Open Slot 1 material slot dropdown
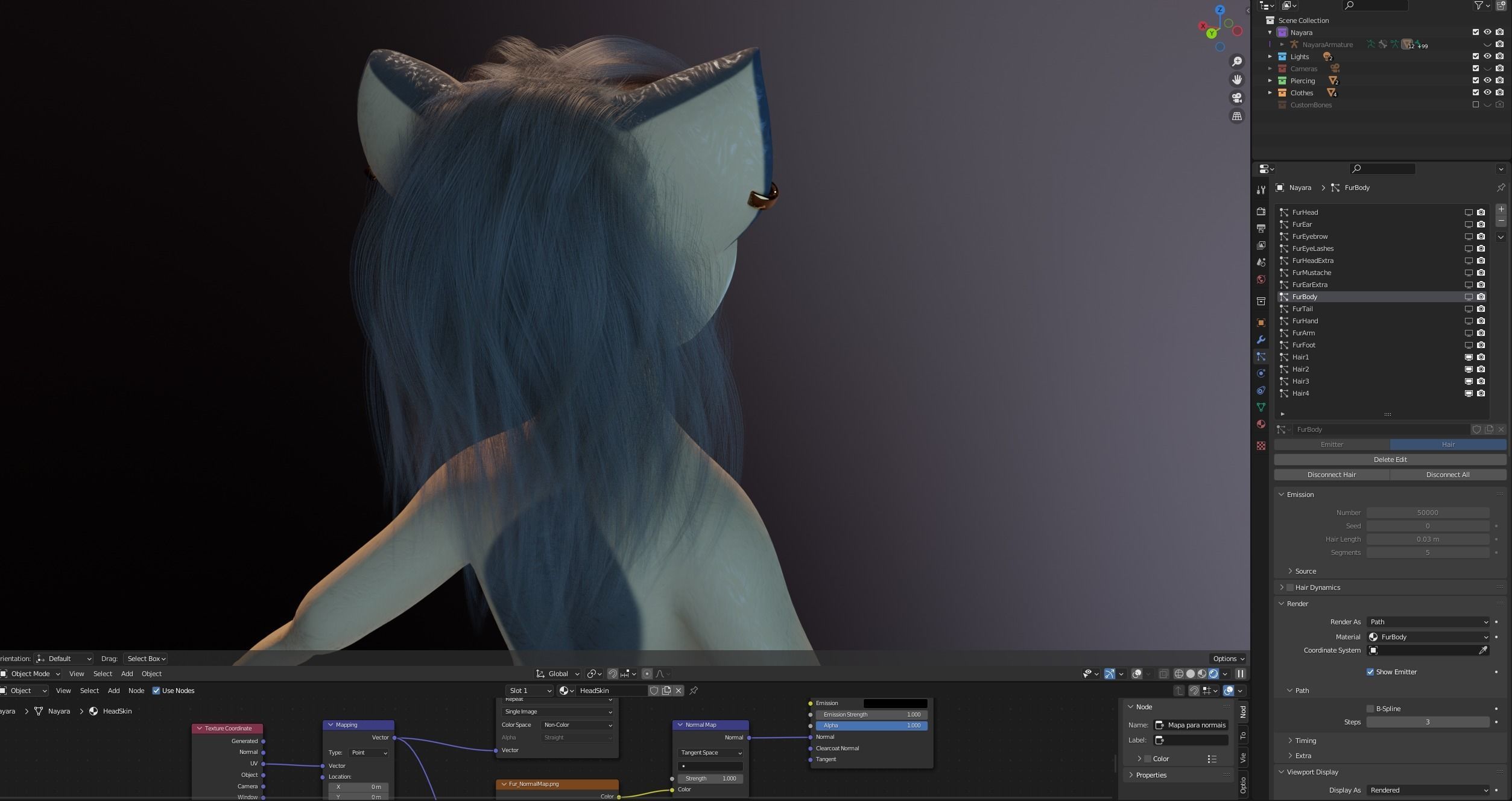 [x=530, y=691]
